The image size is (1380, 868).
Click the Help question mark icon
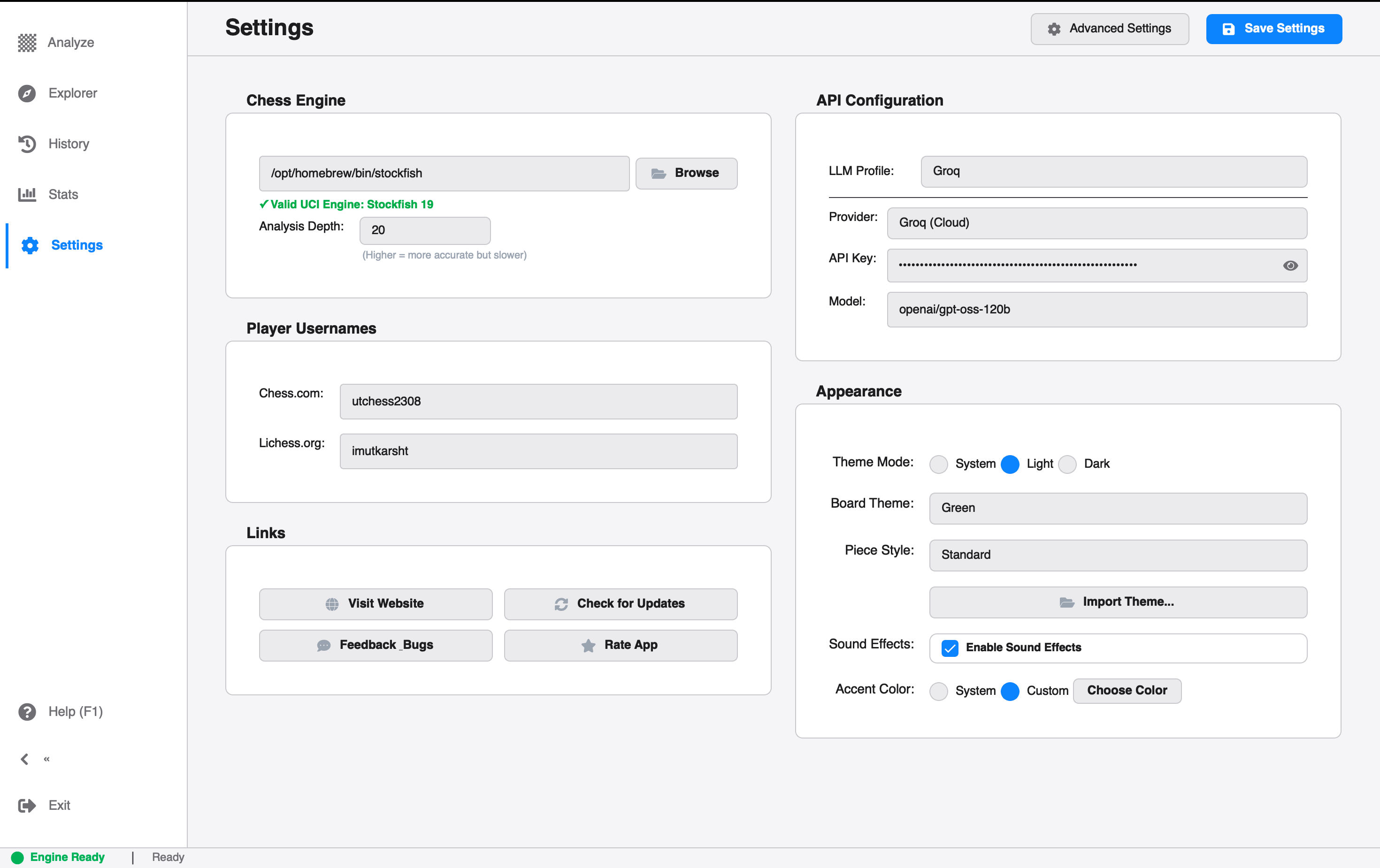click(x=27, y=712)
